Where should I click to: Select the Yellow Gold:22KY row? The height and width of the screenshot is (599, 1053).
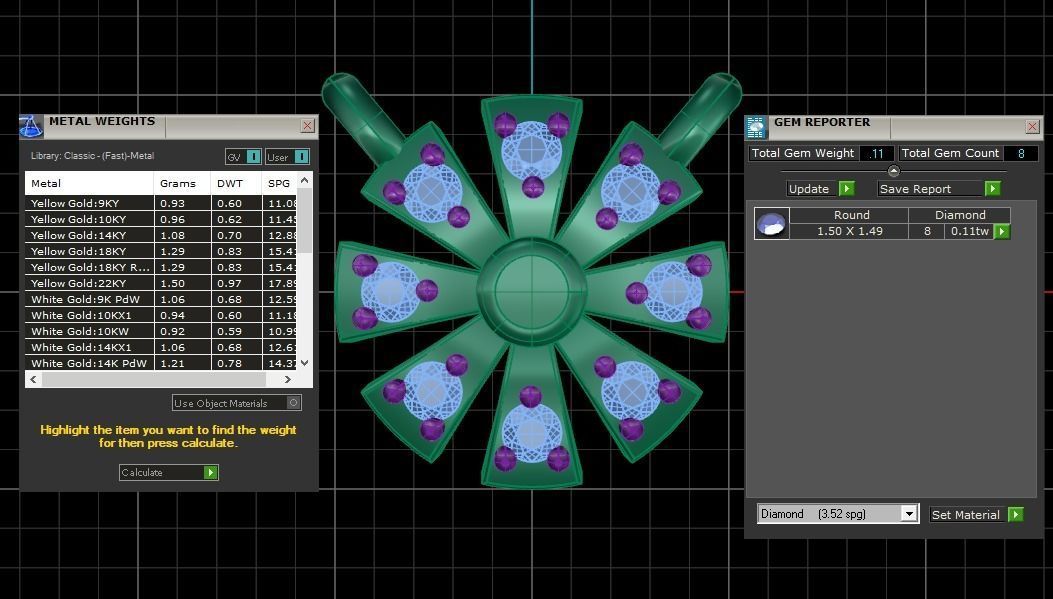click(x=161, y=283)
